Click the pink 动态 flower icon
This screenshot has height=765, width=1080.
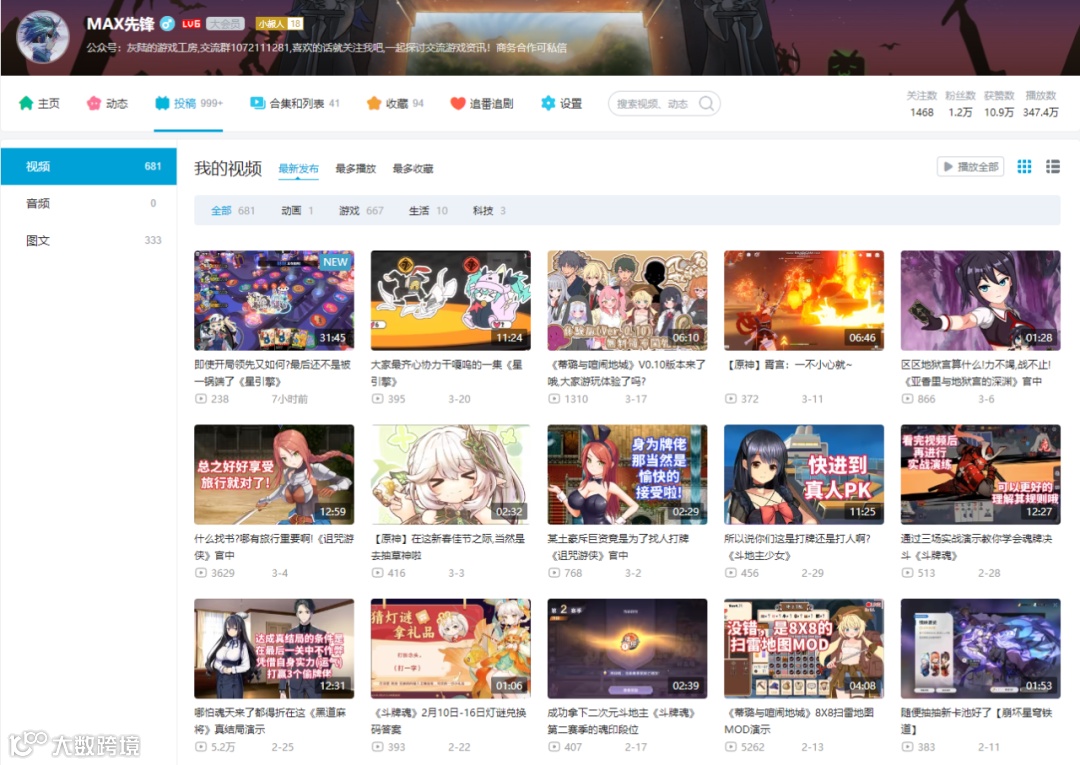pos(94,103)
